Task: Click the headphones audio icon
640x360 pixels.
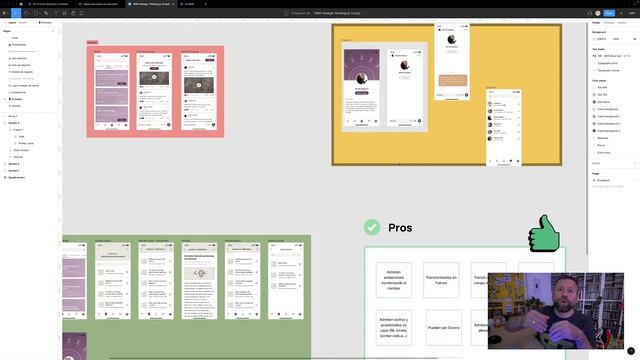Action: pyautogui.click(x=589, y=13)
